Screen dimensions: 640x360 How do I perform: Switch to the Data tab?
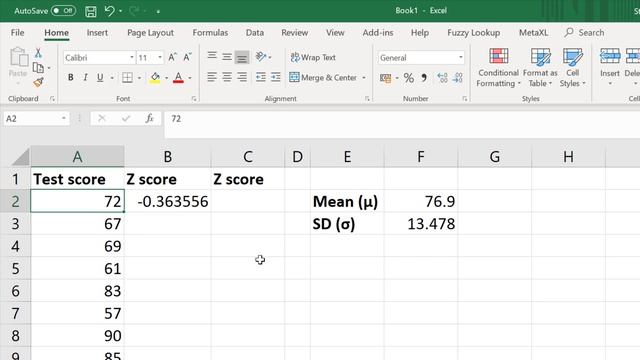click(x=255, y=33)
